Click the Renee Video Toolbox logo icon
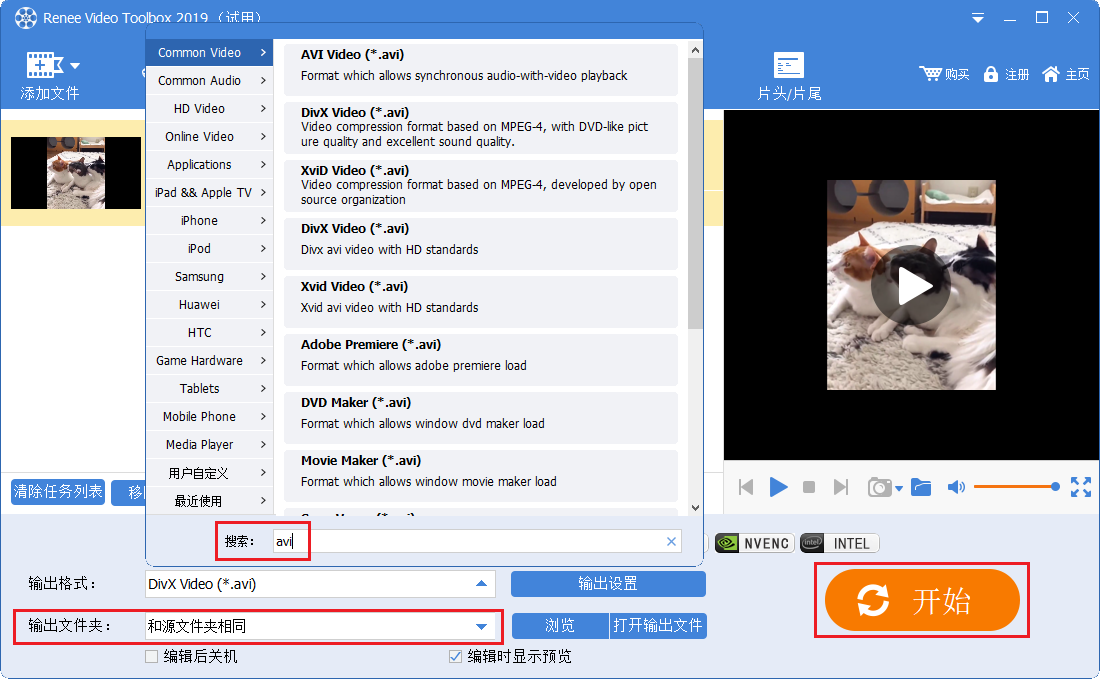 (x=25, y=18)
